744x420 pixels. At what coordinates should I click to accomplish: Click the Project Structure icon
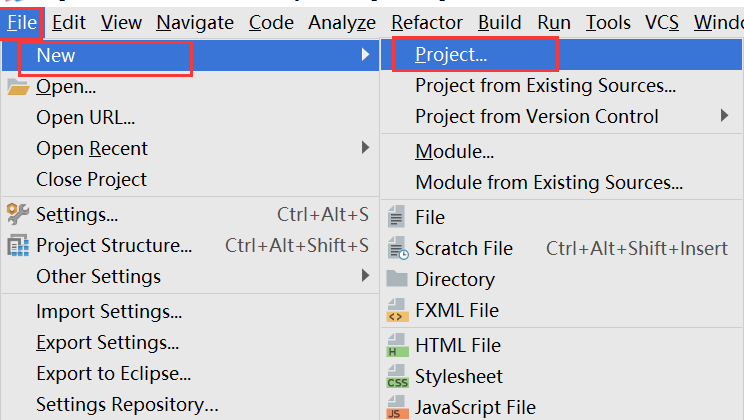pos(18,245)
